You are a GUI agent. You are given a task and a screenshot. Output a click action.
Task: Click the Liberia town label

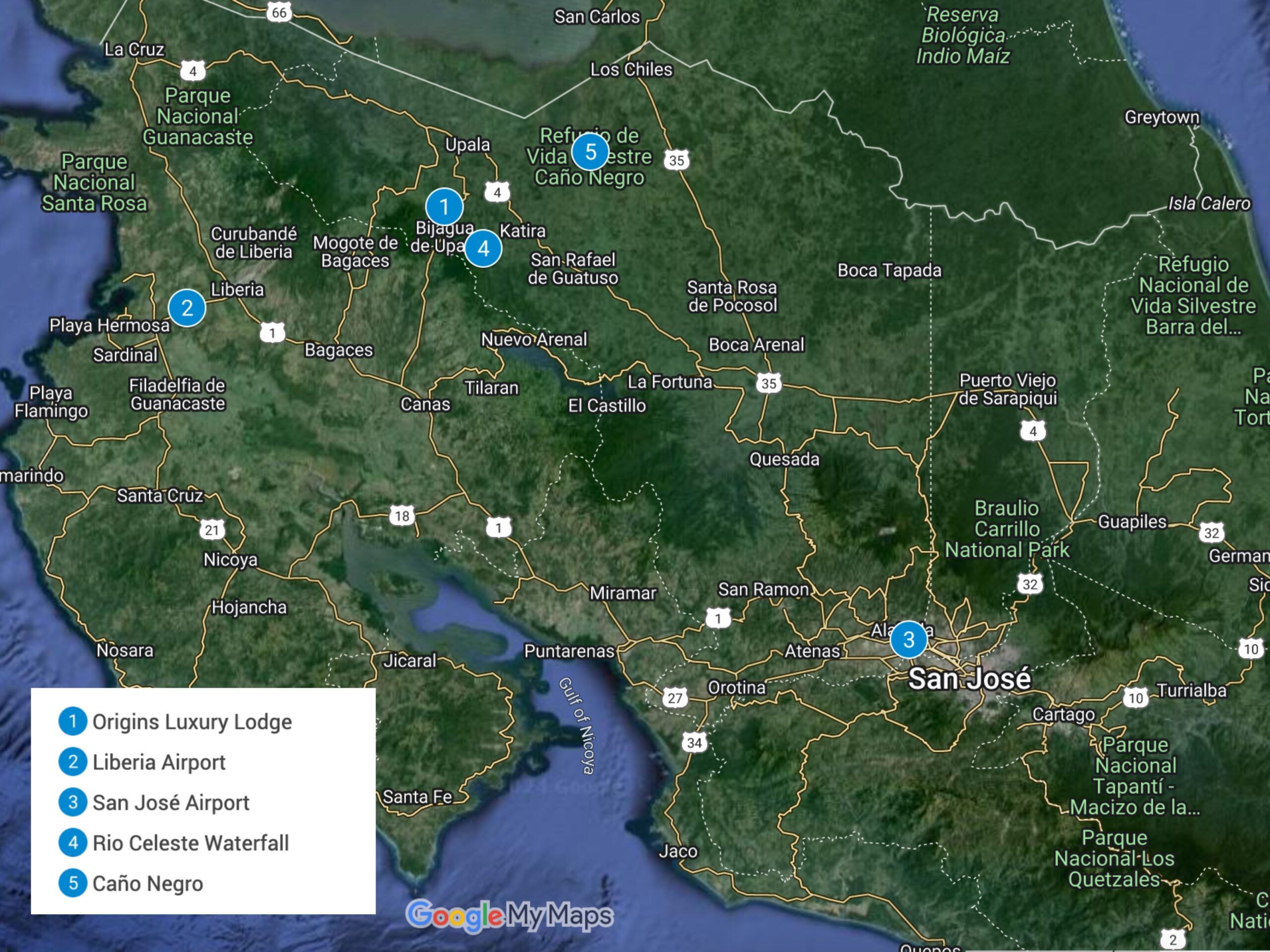tap(237, 289)
